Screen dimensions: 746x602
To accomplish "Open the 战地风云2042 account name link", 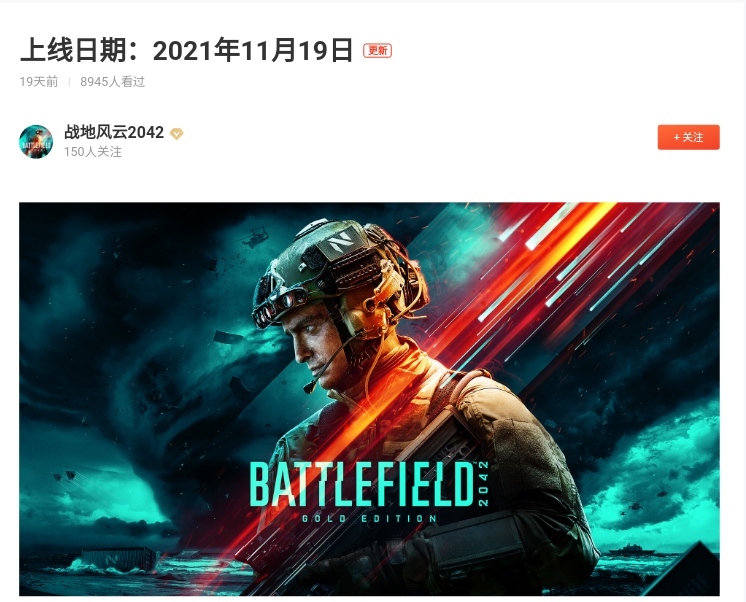I will [114, 132].
